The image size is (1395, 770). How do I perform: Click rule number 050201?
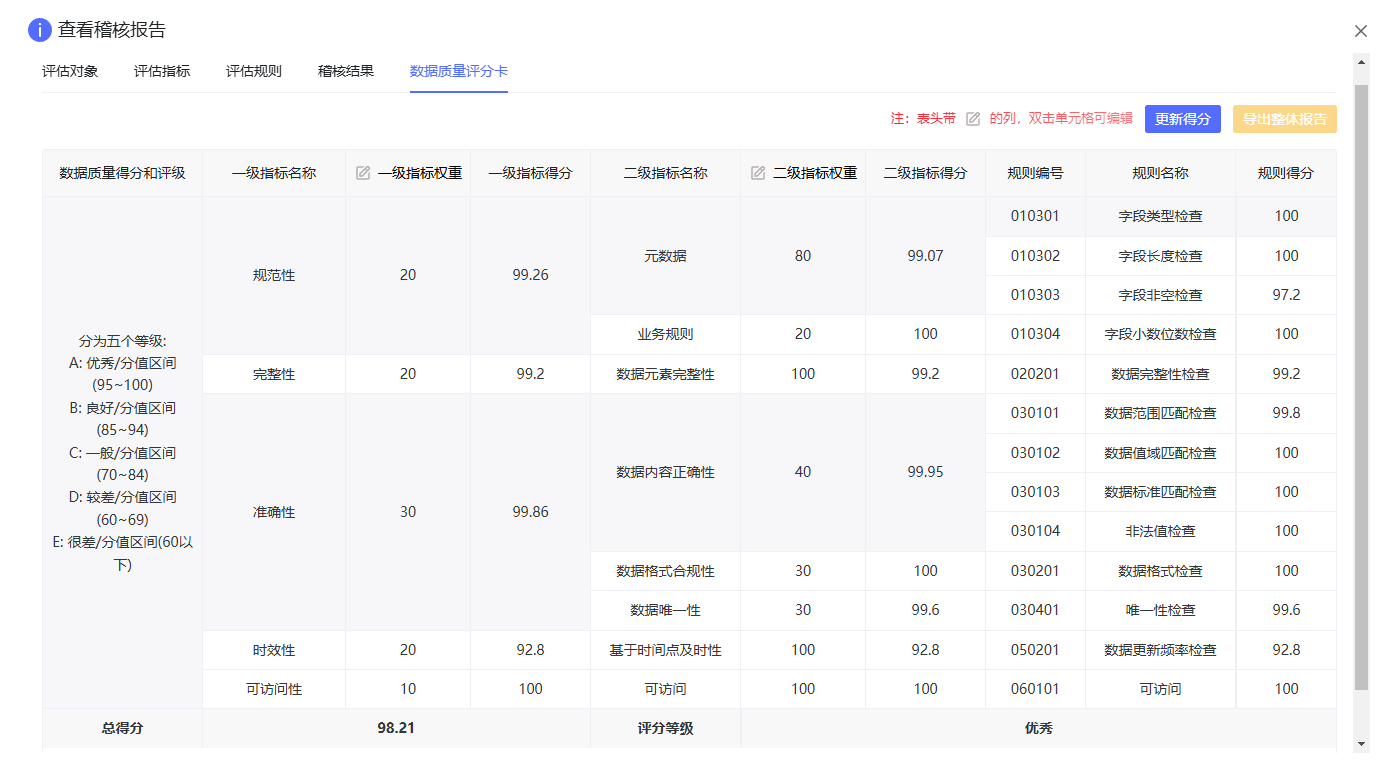click(1035, 650)
